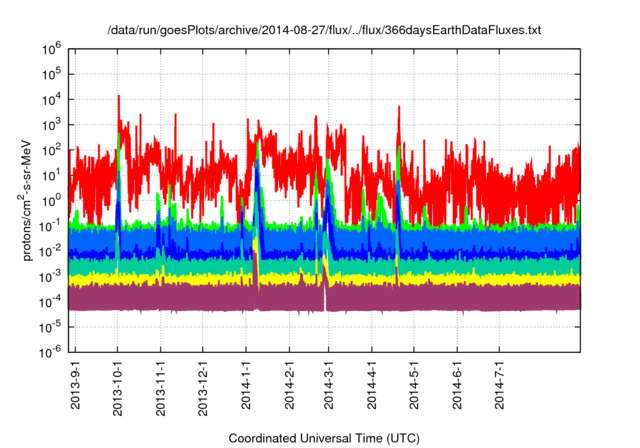
Task: Click the Coordinated Universal Time (UTC) axis label
Action: coord(324,438)
